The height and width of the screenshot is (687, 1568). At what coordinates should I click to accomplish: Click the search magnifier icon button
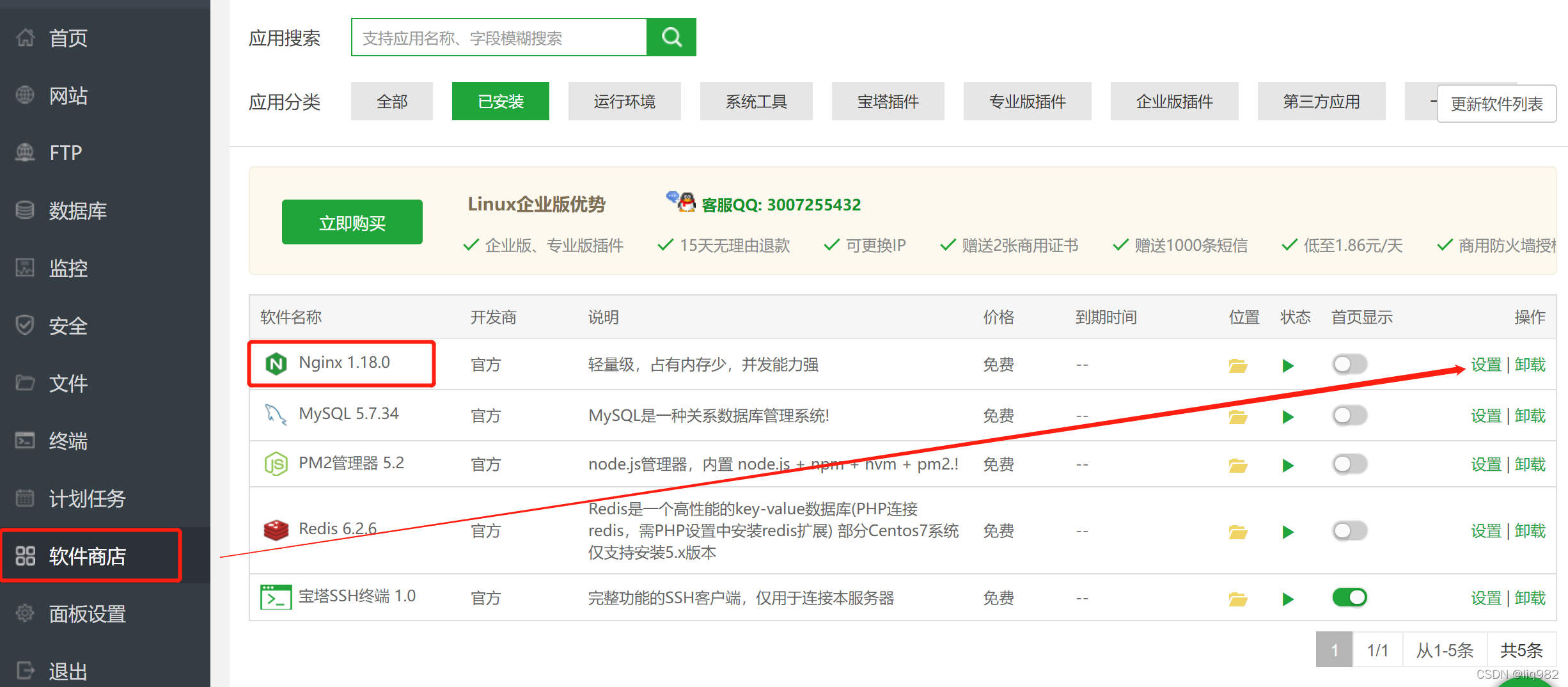click(671, 37)
